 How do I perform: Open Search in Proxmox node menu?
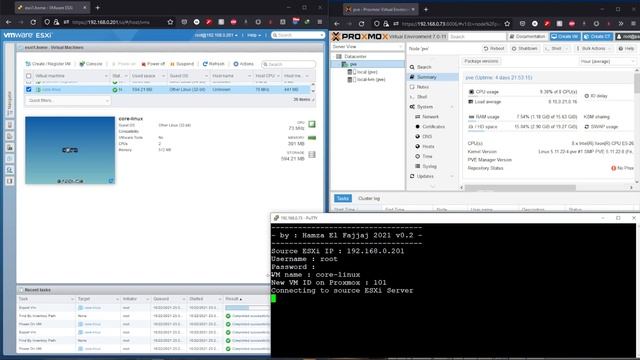point(424,67)
